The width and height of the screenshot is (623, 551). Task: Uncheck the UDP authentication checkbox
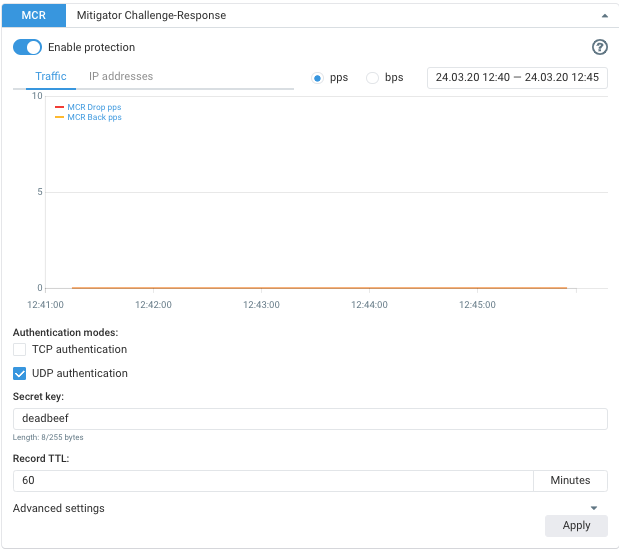point(20,374)
